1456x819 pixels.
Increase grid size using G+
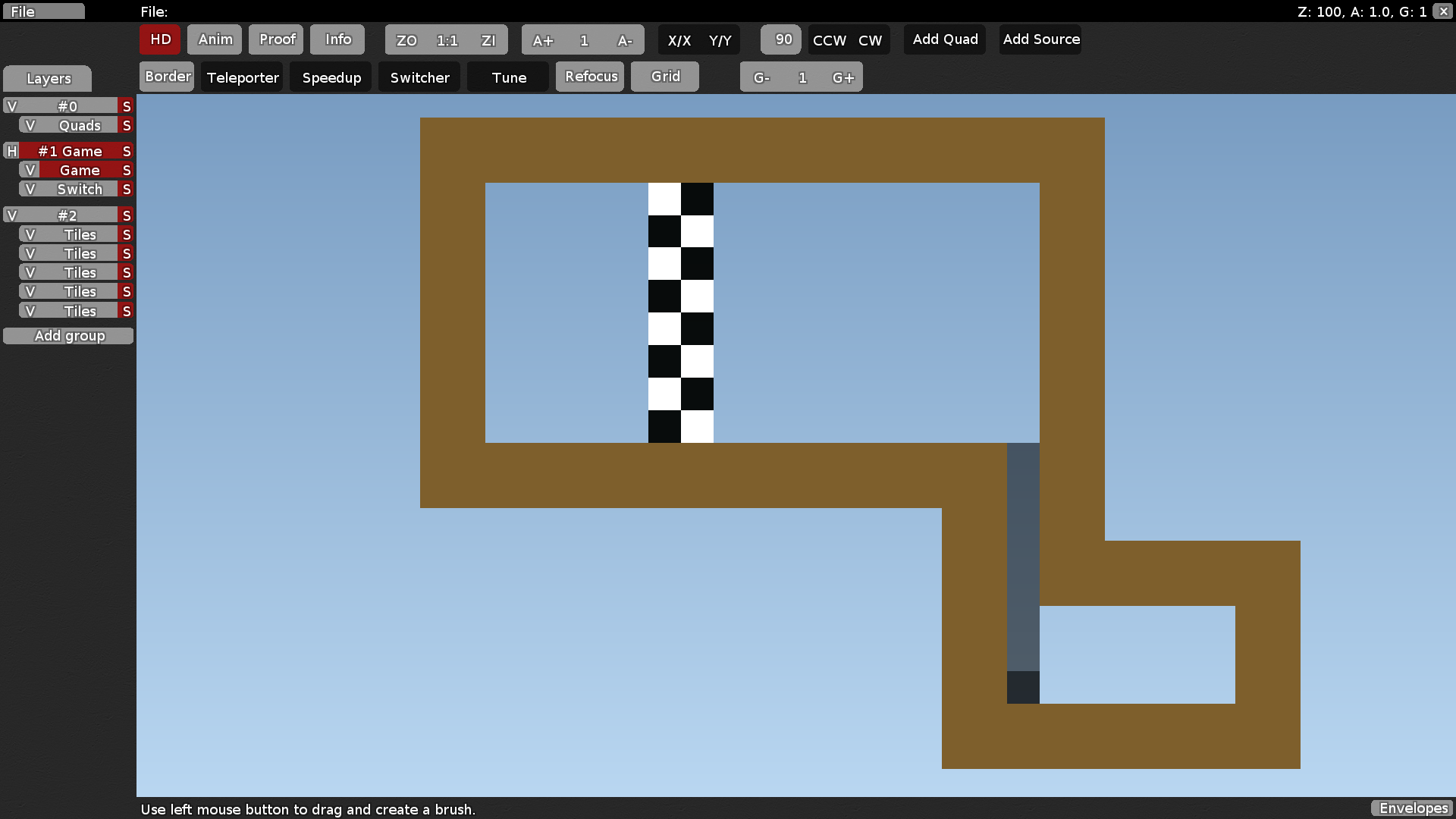coord(843,77)
